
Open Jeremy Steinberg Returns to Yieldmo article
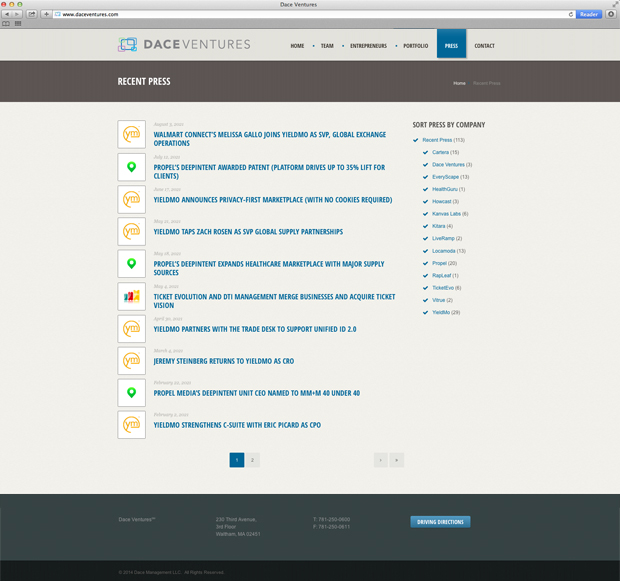224,361
